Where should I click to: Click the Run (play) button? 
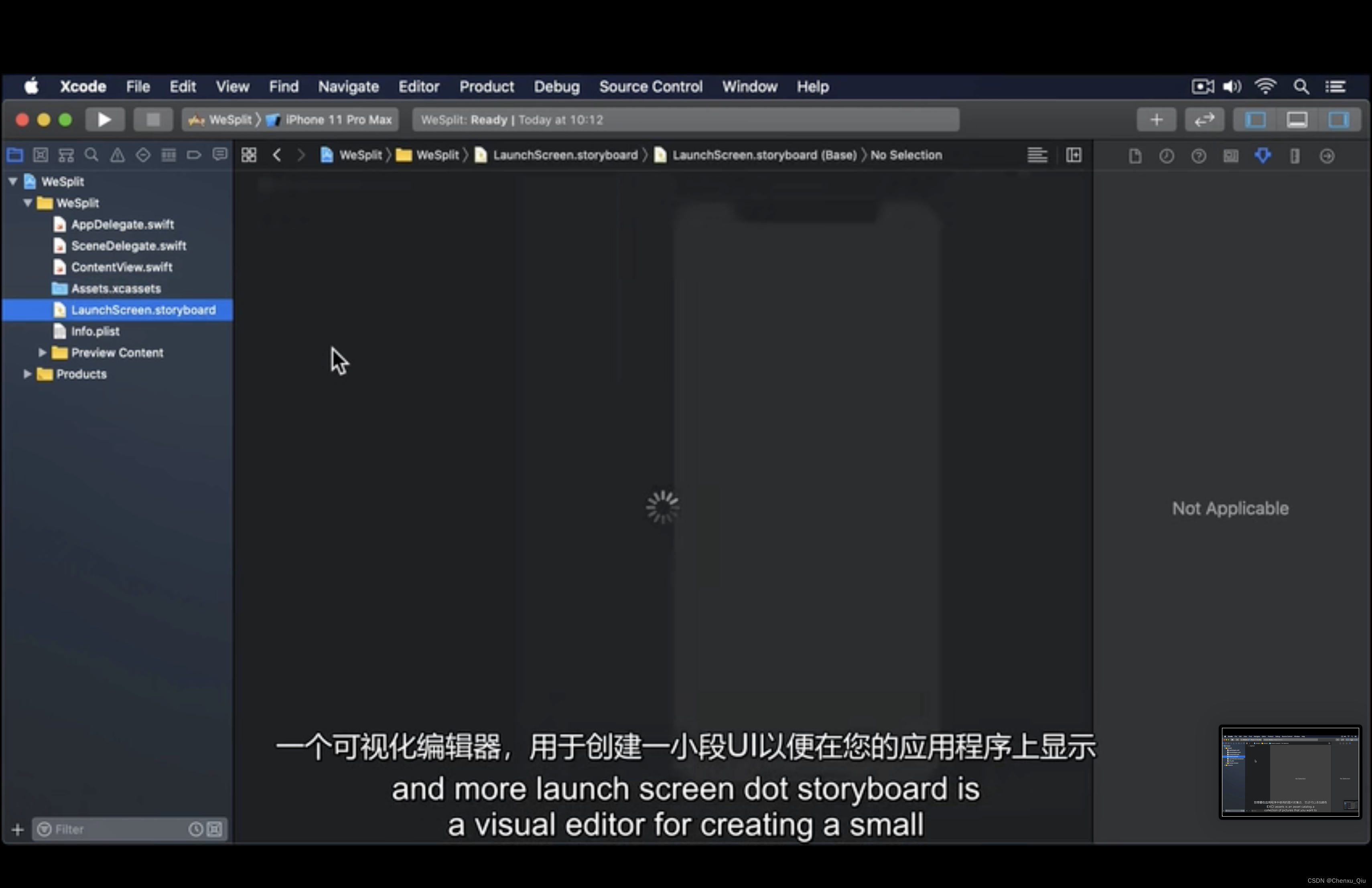(104, 120)
